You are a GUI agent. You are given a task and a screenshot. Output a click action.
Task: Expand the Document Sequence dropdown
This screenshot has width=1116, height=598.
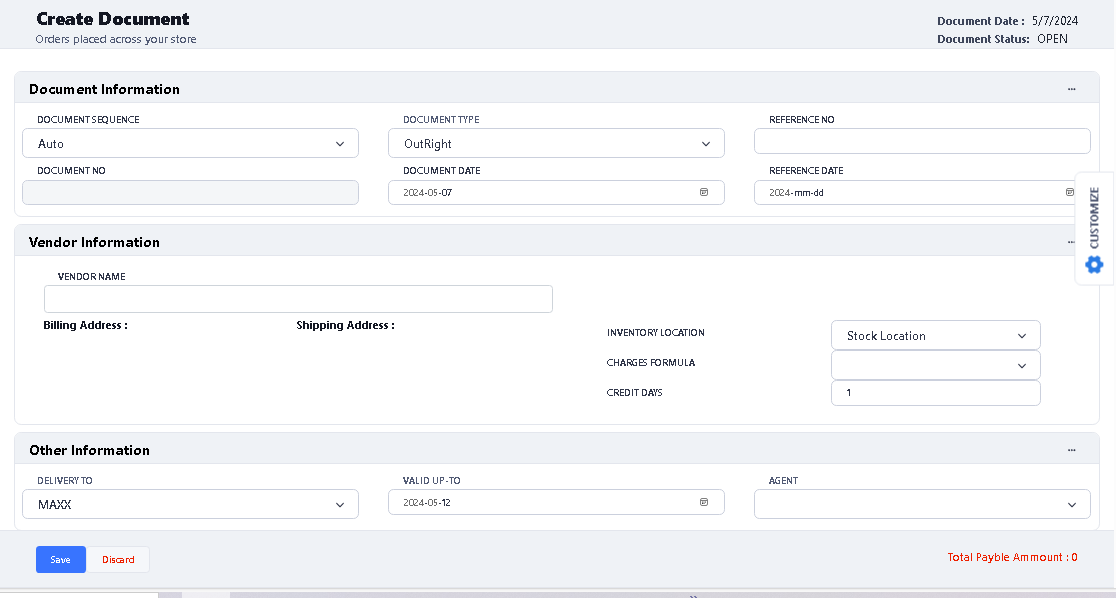click(x=190, y=144)
